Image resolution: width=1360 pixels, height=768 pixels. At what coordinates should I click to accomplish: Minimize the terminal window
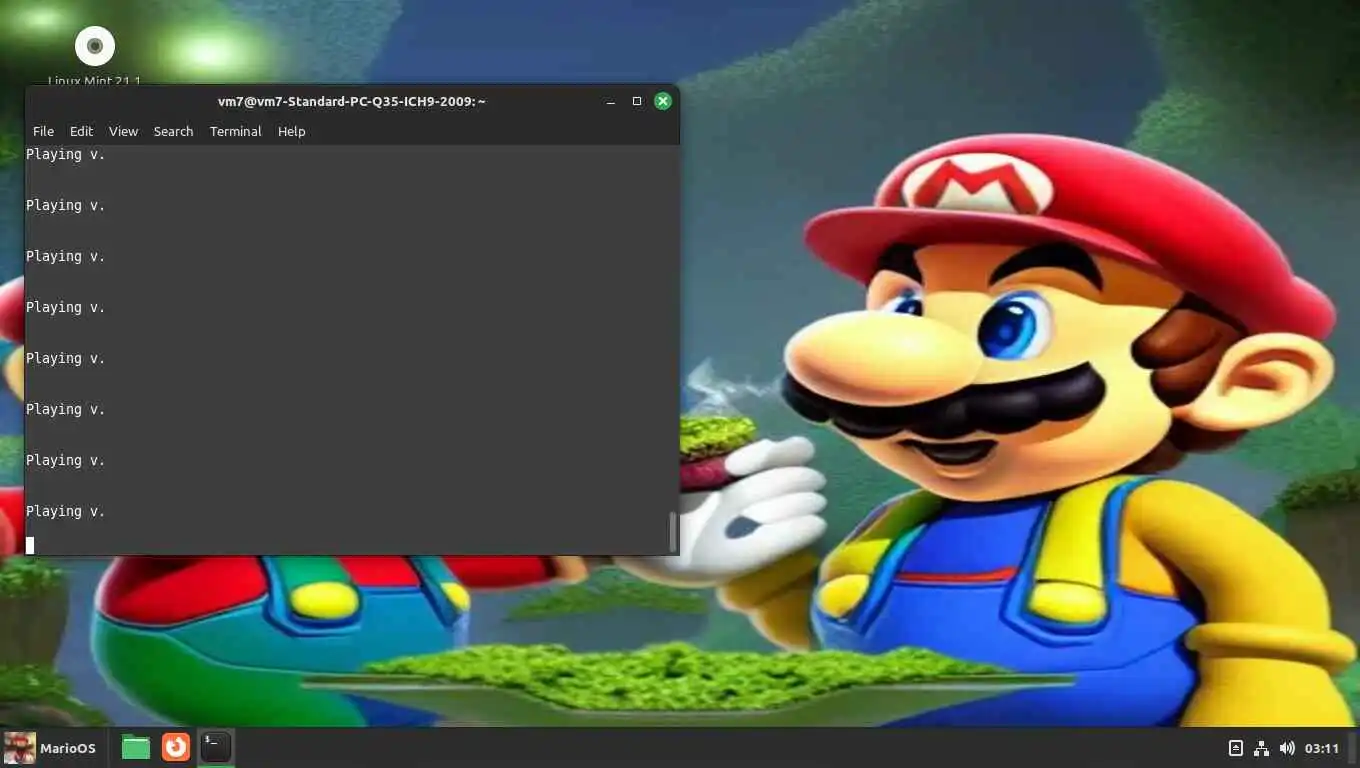[610, 101]
